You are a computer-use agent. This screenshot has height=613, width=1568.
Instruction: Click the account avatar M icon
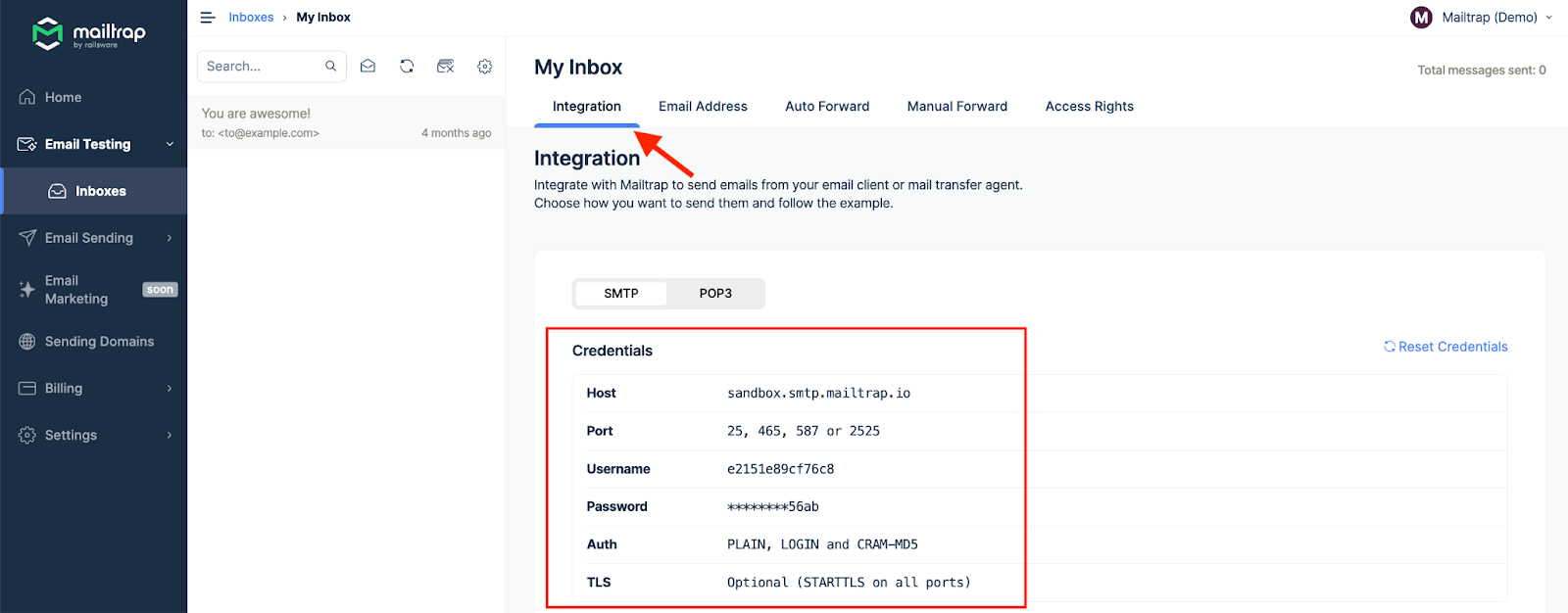coord(1421,18)
